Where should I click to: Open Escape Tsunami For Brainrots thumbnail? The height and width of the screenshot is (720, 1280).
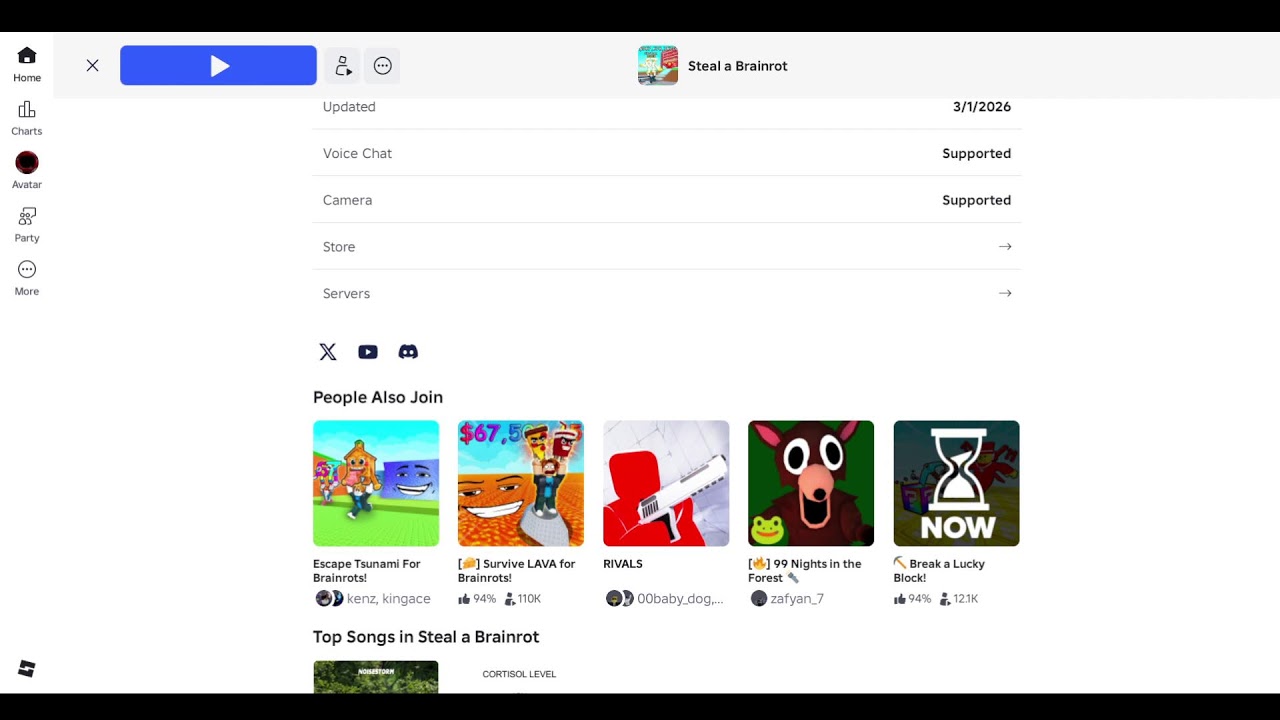376,484
